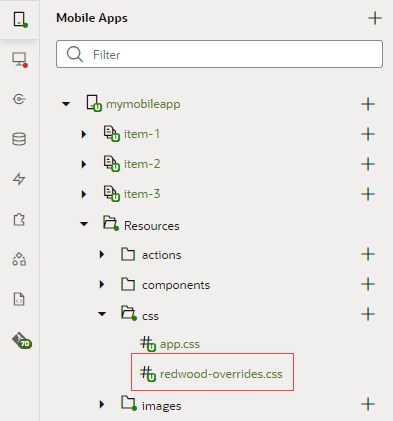
Task: Click the item-1 flow icon
Action: pos(111,134)
